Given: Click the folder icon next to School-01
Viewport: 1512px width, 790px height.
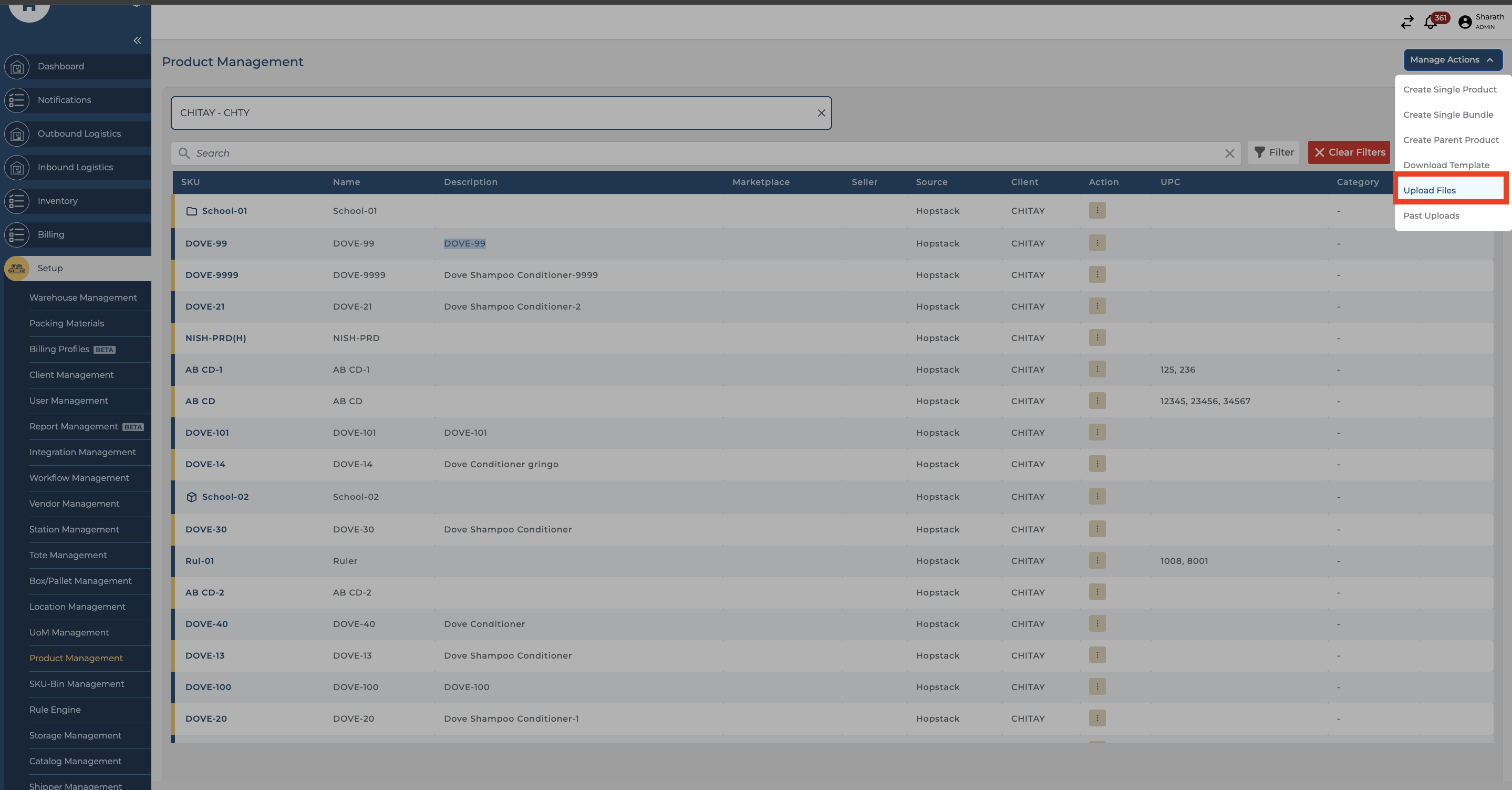Looking at the screenshot, I should click(191, 211).
